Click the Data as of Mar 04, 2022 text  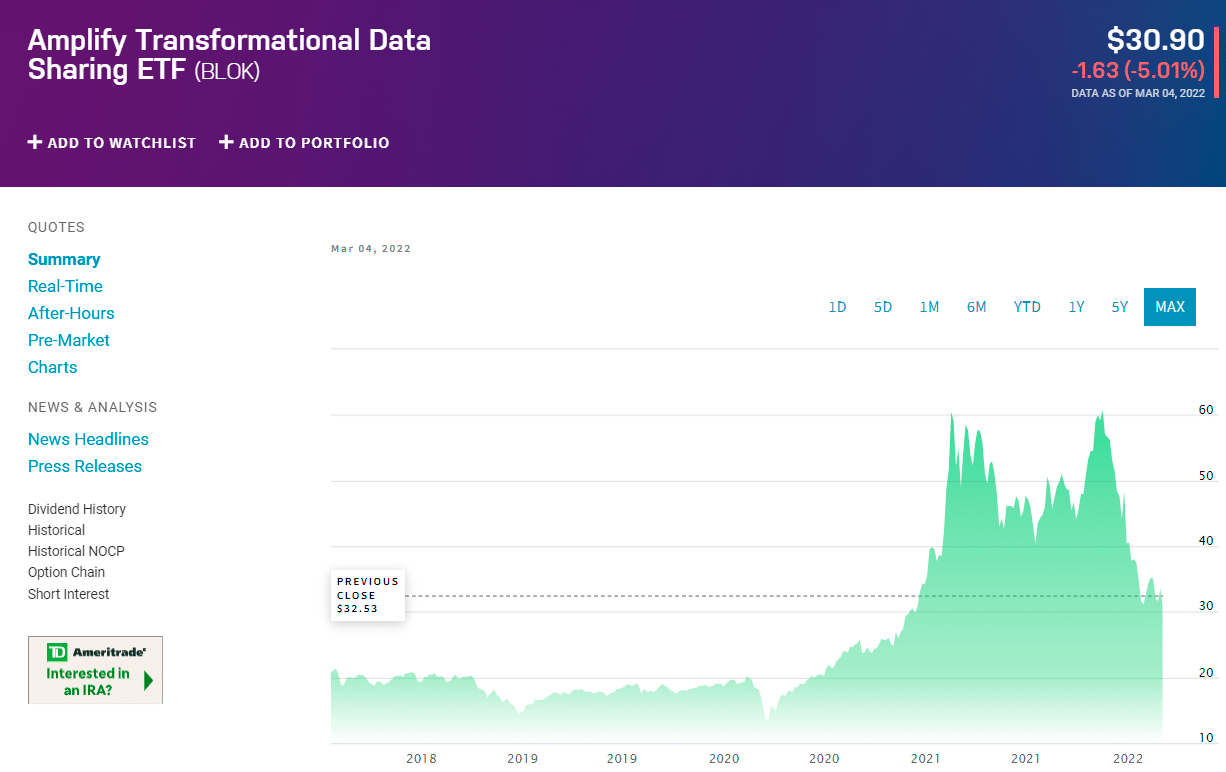tap(1138, 93)
